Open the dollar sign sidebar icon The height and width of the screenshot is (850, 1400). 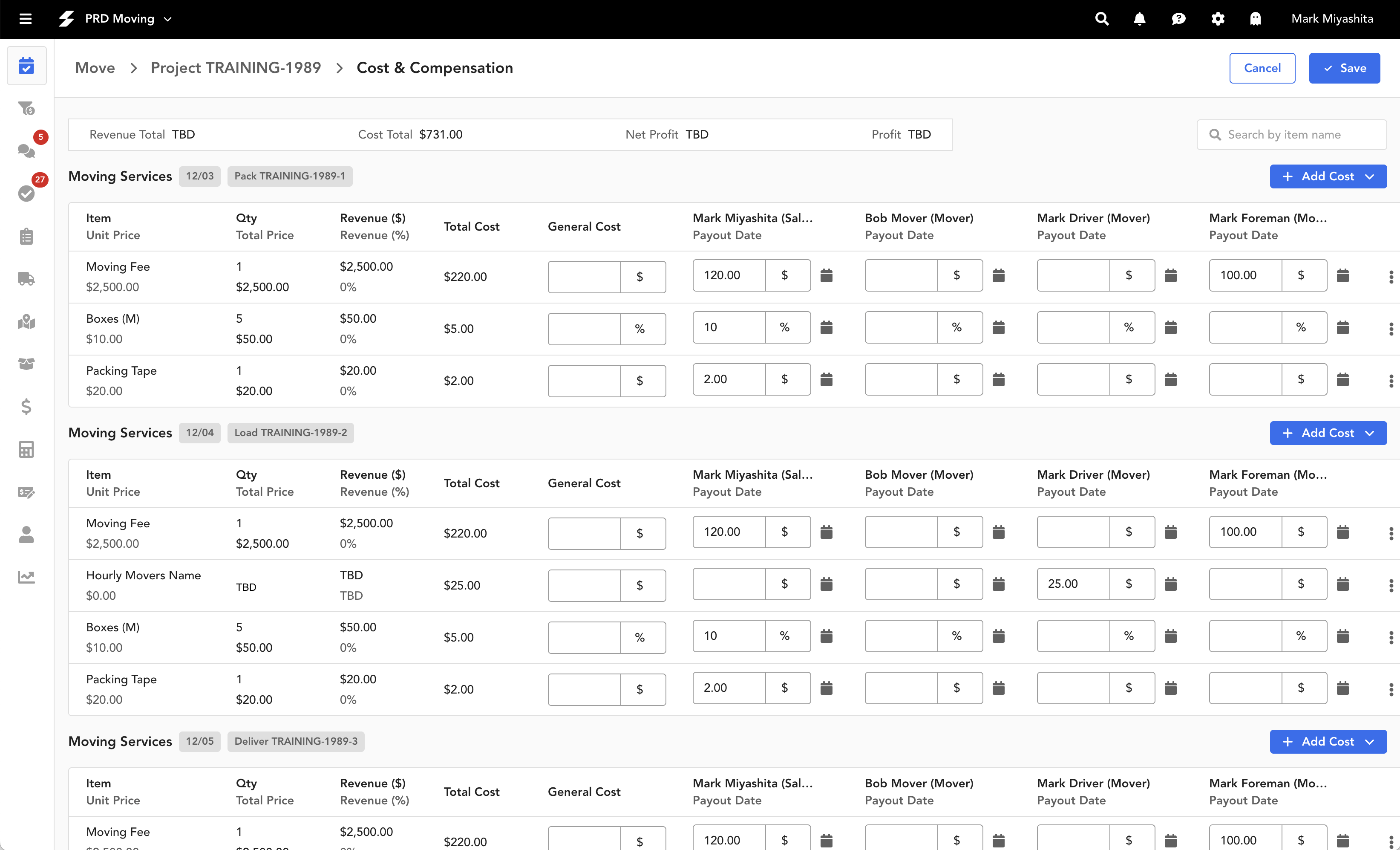(26, 407)
